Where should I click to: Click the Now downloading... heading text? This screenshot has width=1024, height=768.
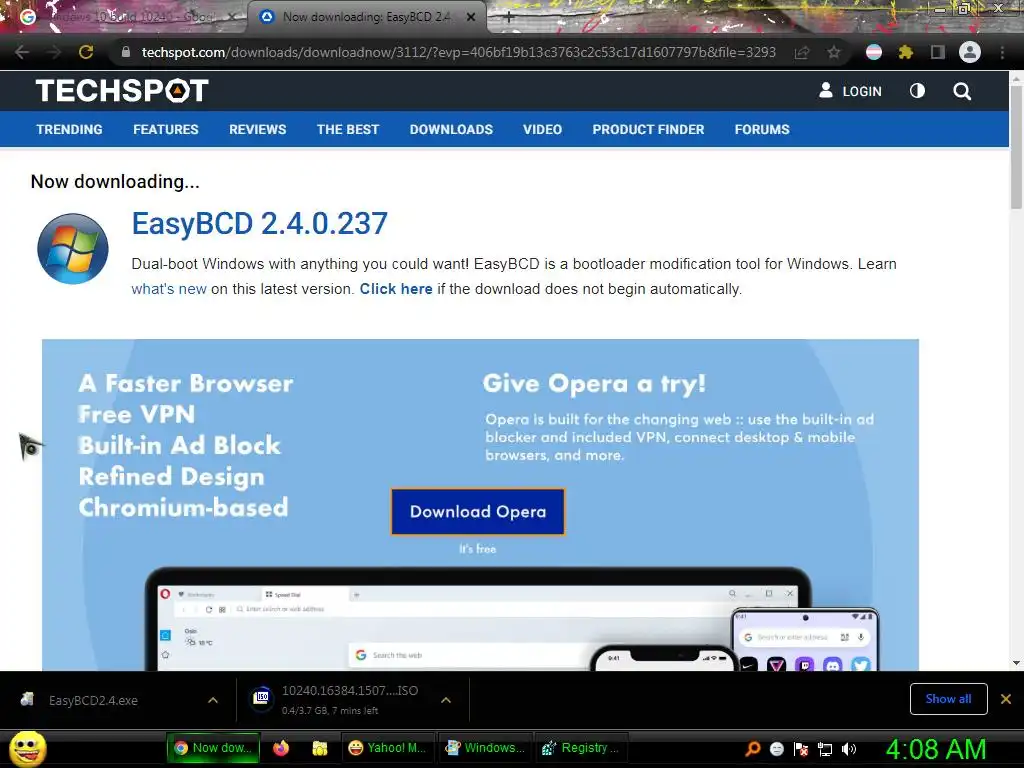tap(115, 182)
